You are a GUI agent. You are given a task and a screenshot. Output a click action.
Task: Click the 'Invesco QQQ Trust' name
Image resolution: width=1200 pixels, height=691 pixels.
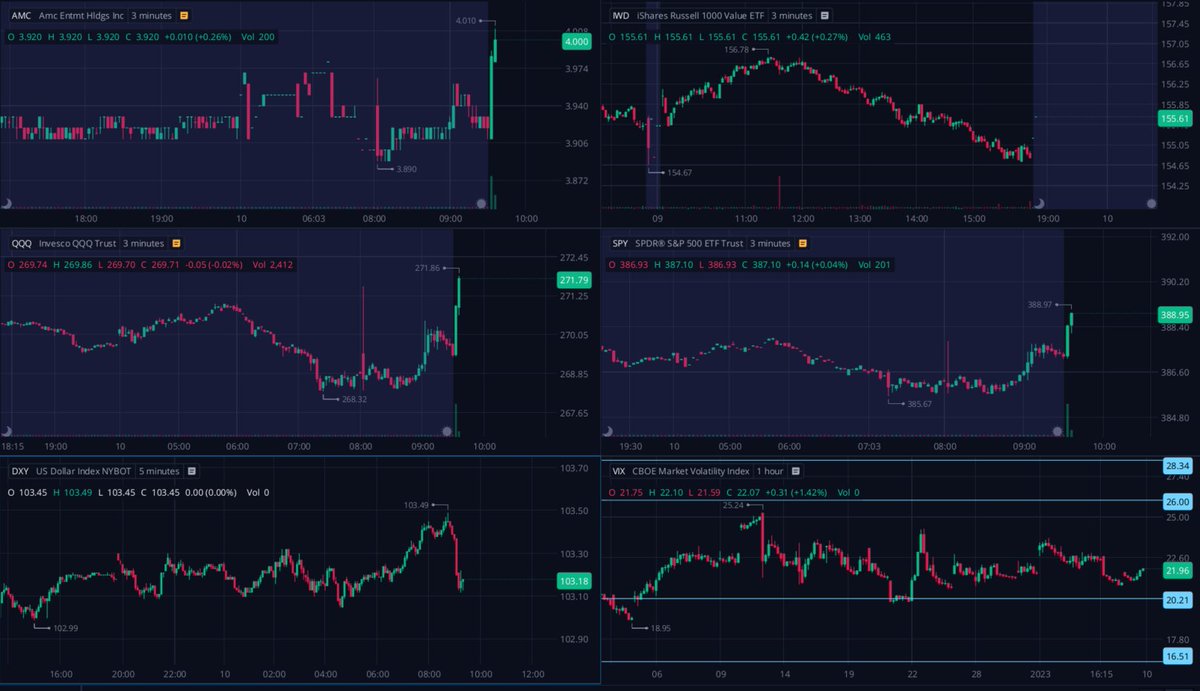pyautogui.click(x=77, y=242)
